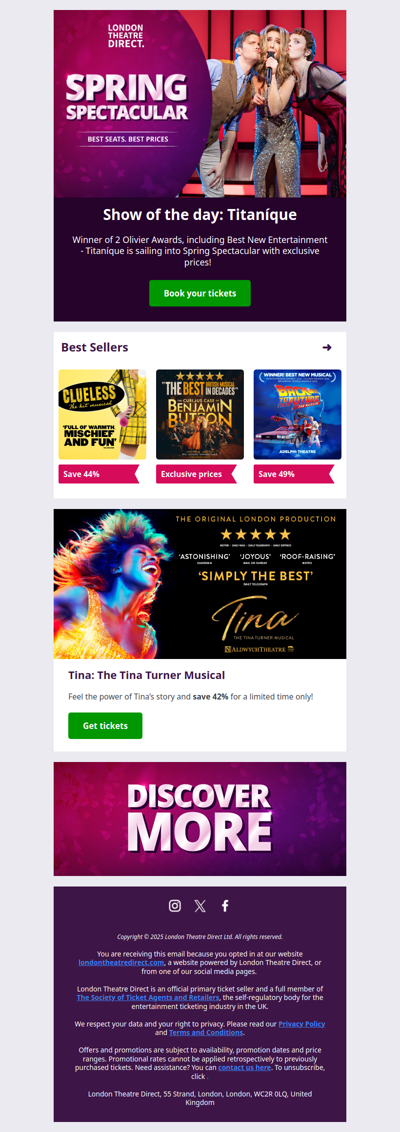Image resolution: width=400 pixels, height=1132 pixels.
Task: Open the Instagram icon in footer
Action: (175, 905)
